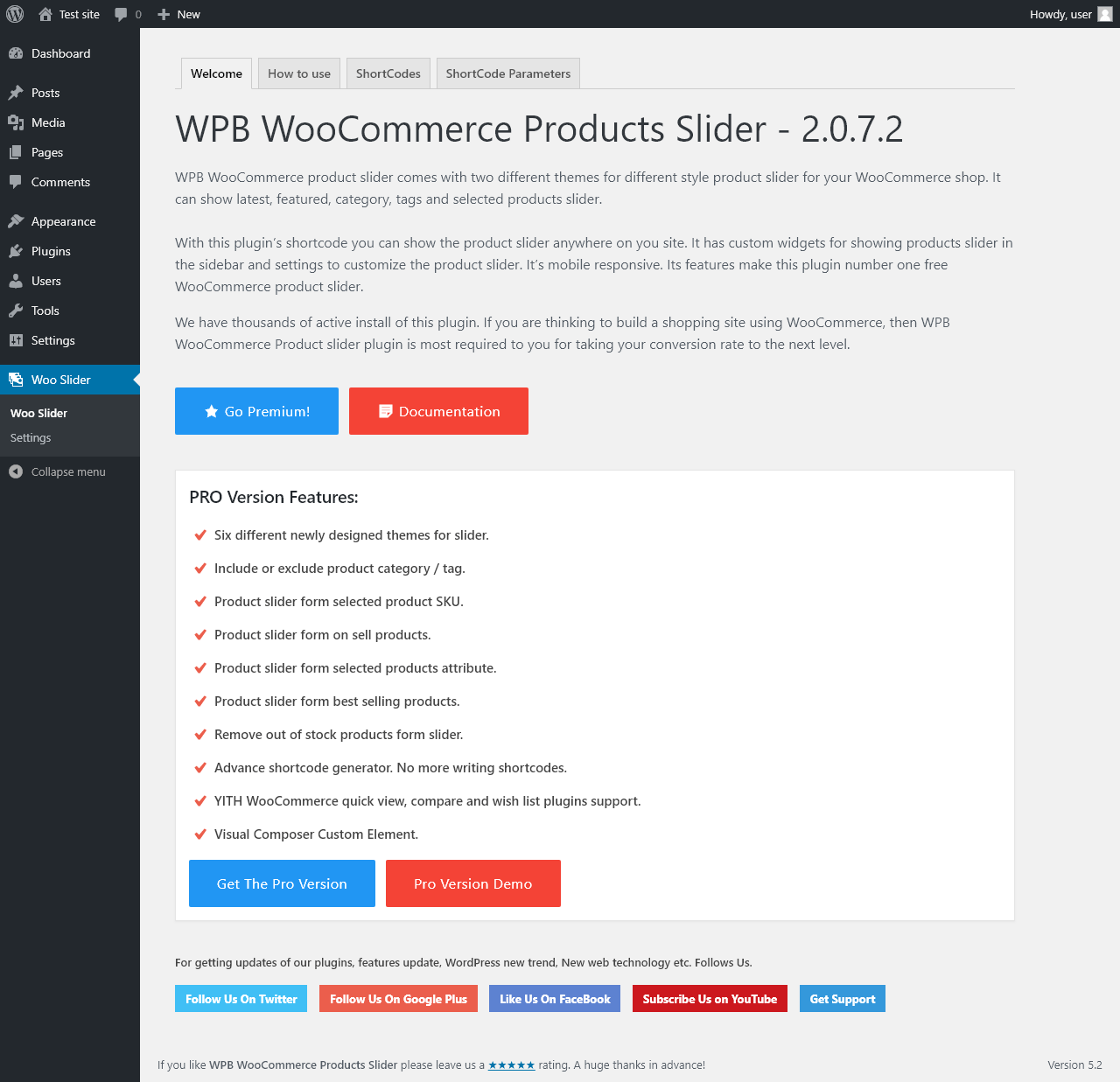The height and width of the screenshot is (1082, 1120).
Task: Open the How to use tab
Action: click(299, 73)
